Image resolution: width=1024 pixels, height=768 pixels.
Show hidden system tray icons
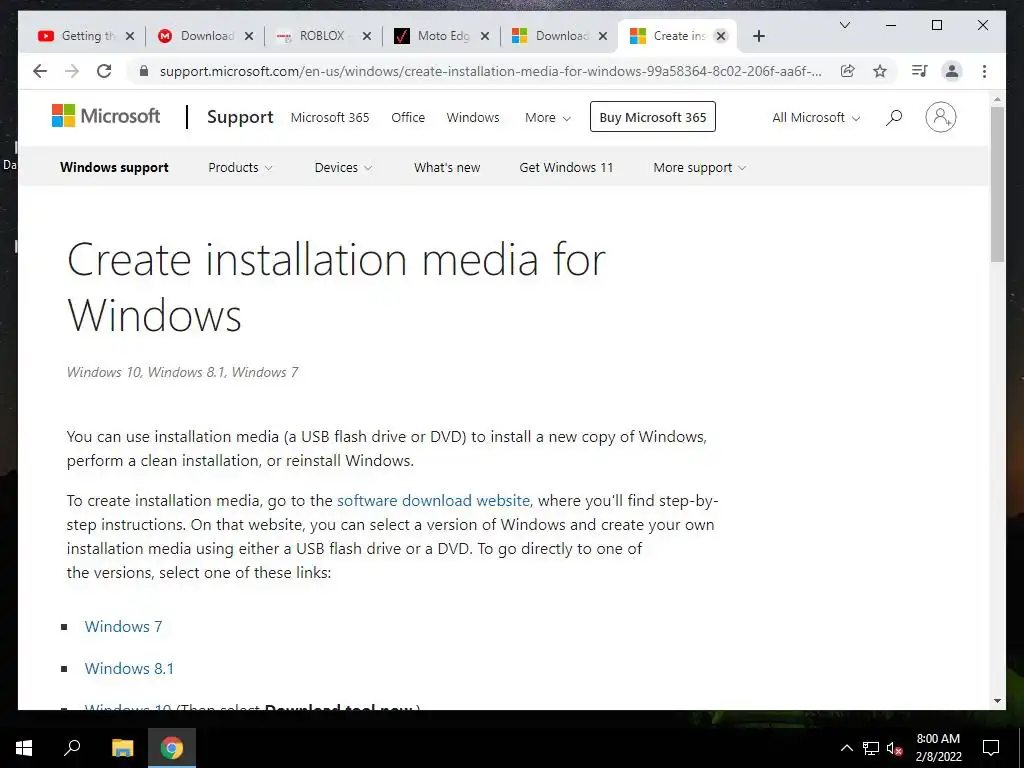pyautogui.click(x=846, y=748)
